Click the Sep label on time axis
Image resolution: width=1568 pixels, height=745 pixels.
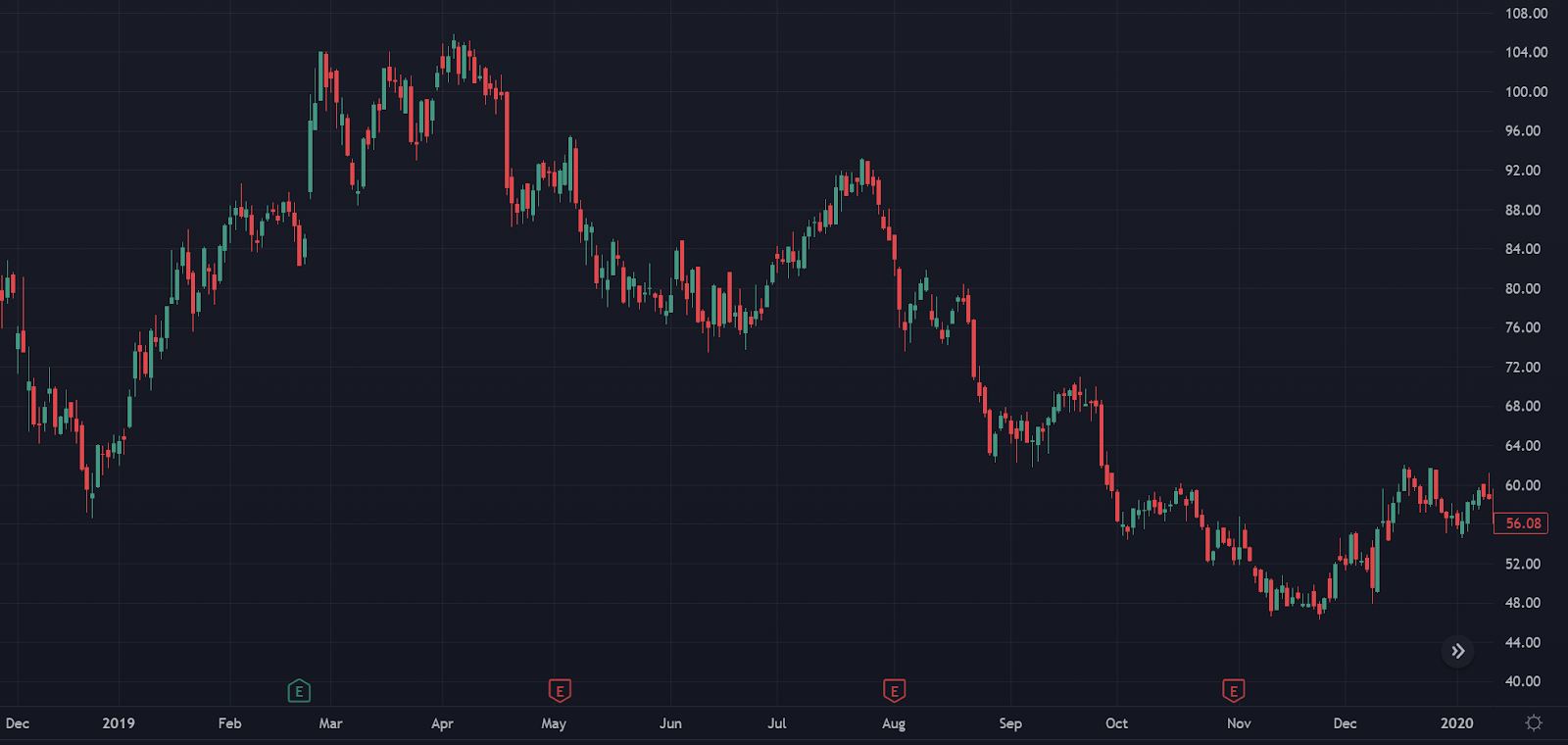click(1010, 723)
